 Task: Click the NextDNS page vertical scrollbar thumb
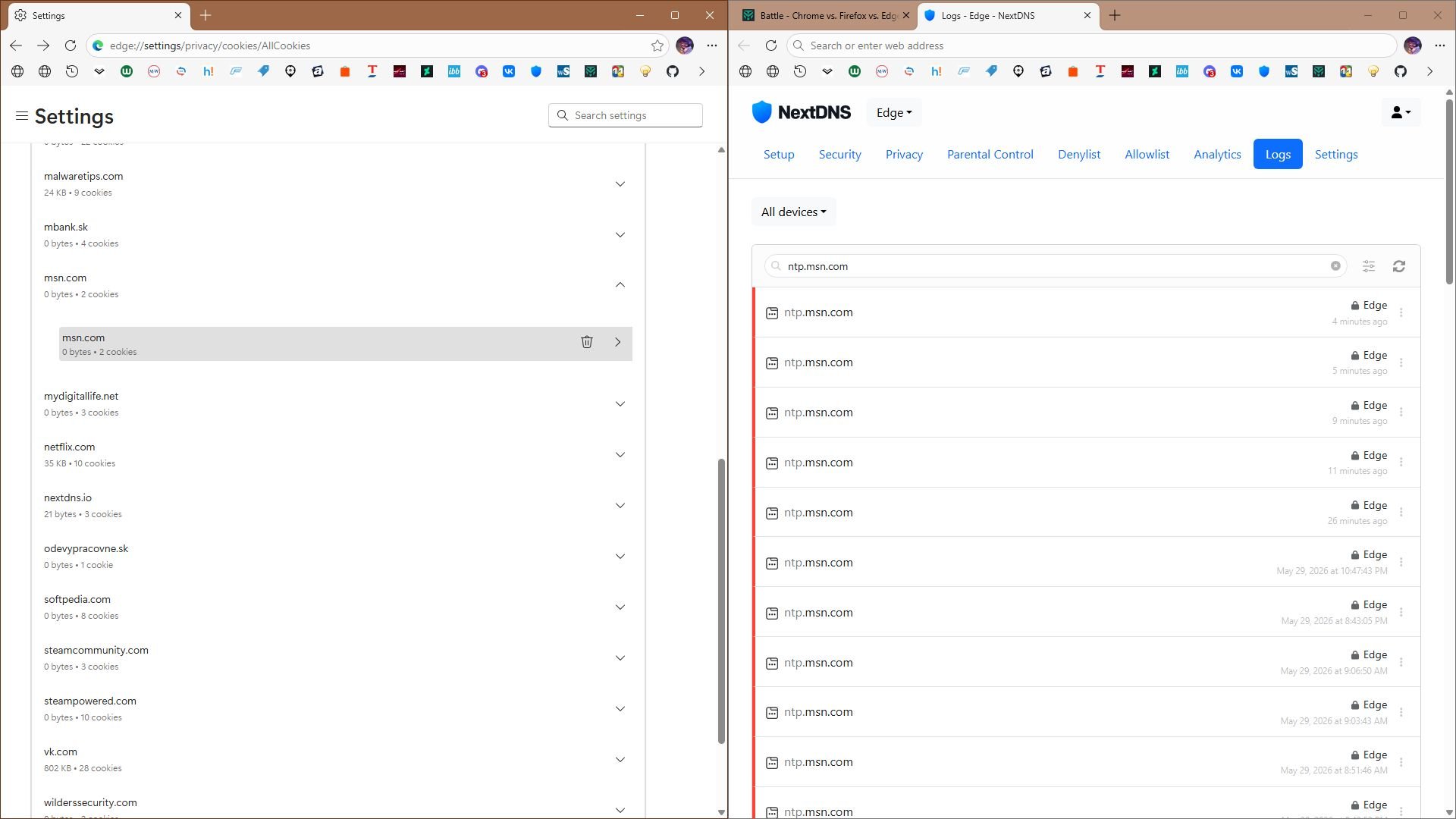click(x=1449, y=192)
